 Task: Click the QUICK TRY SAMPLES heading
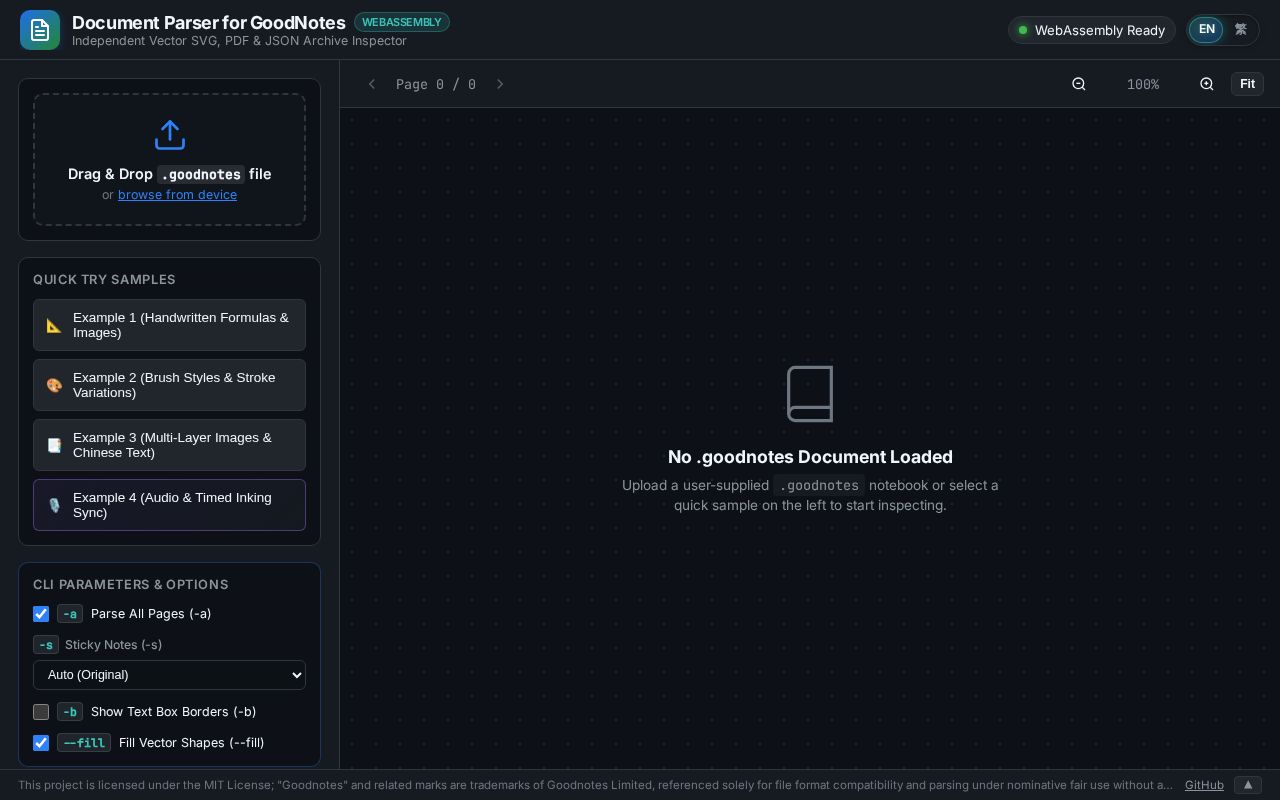[104, 280]
